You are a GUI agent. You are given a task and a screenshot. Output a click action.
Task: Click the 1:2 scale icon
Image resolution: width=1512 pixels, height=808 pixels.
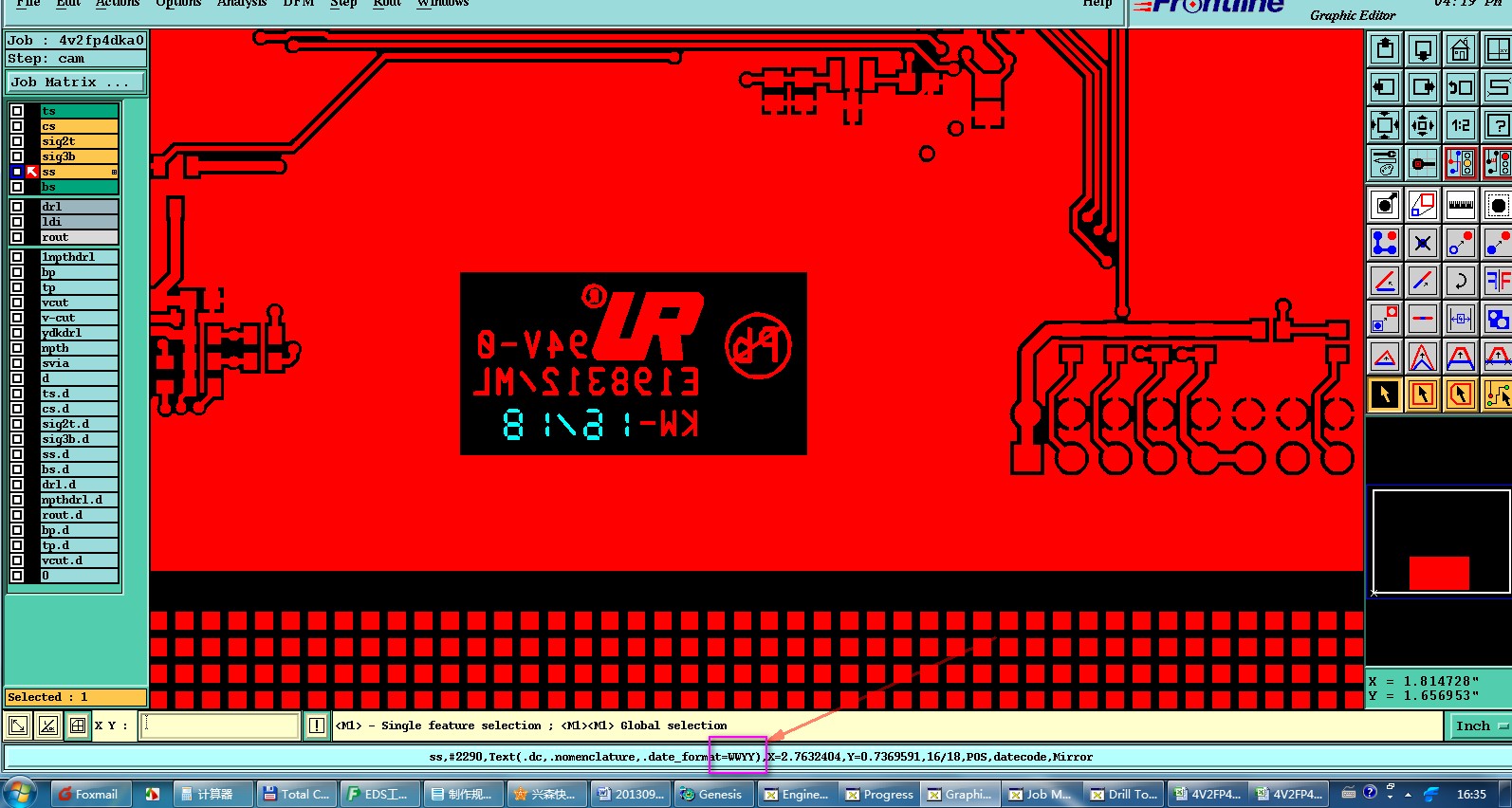[x=1461, y=125]
